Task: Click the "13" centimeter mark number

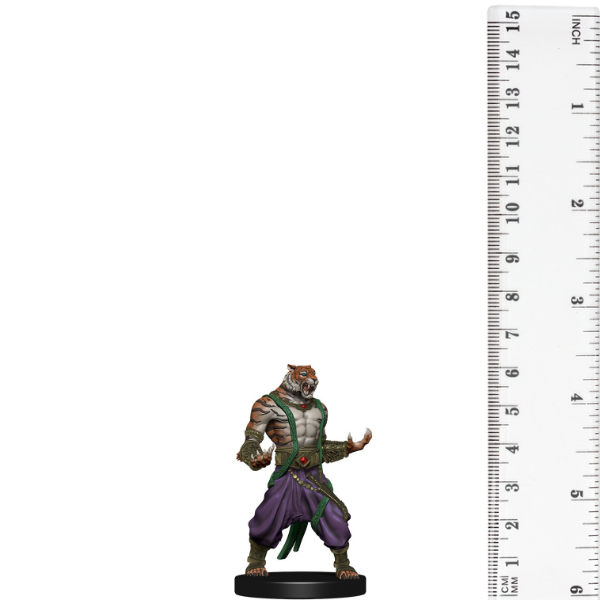Action: (x=513, y=98)
